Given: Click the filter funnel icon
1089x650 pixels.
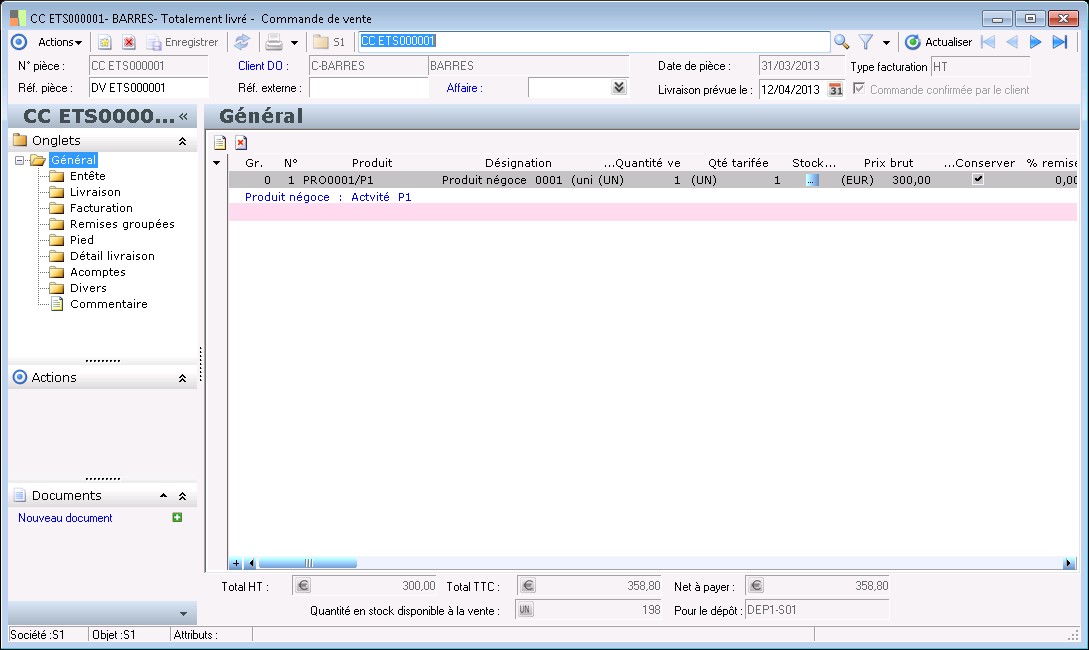Looking at the screenshot, I should click(x=866, y=42).
